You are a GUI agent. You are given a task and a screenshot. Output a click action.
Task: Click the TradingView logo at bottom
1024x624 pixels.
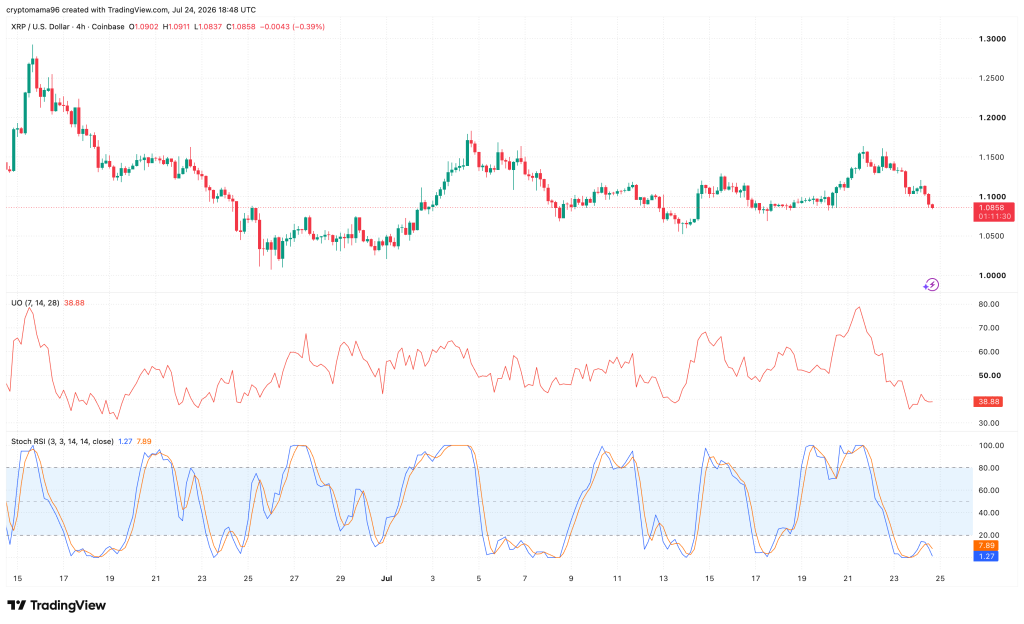(x=56, y=605)
